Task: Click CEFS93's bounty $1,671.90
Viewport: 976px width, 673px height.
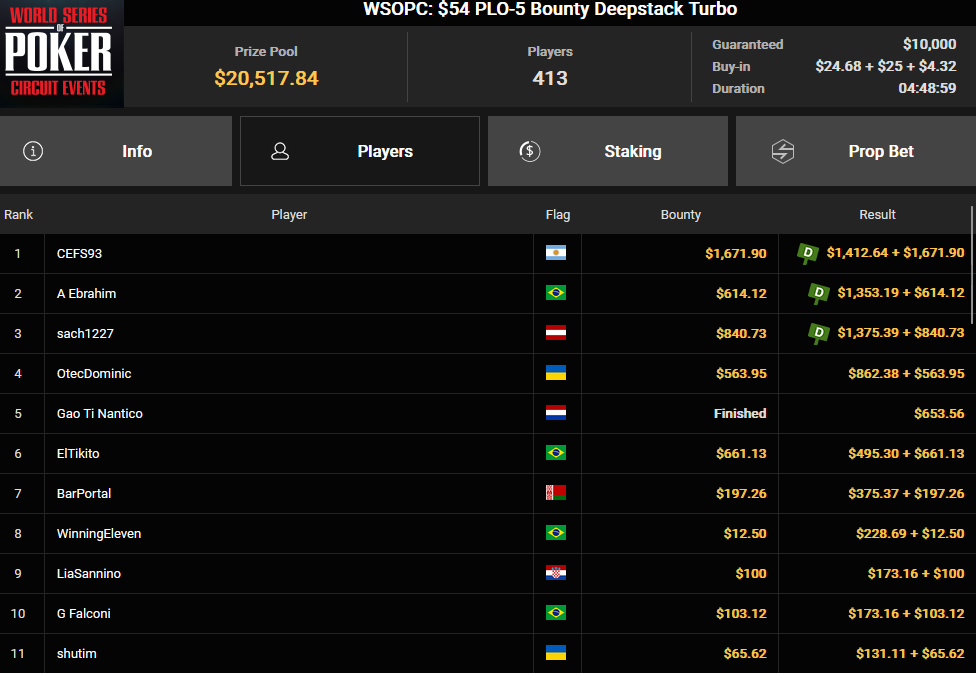Action: [x=735, y=253]
